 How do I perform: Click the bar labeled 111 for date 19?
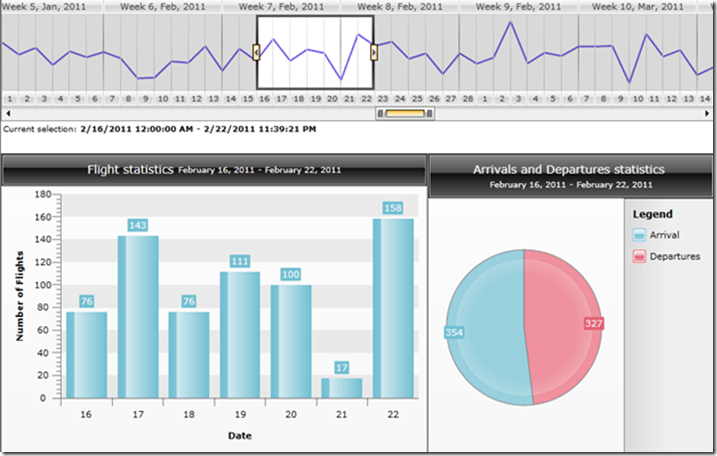coord(240,335)
